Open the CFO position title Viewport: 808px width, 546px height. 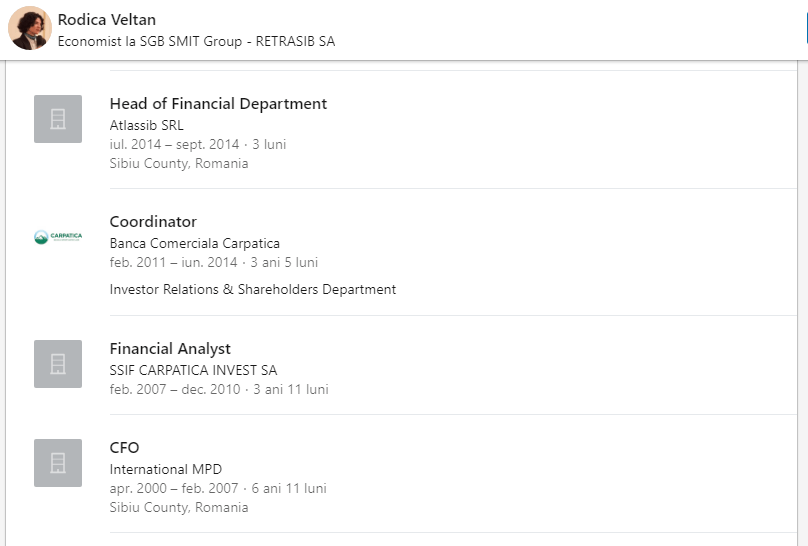click(125, 448)
